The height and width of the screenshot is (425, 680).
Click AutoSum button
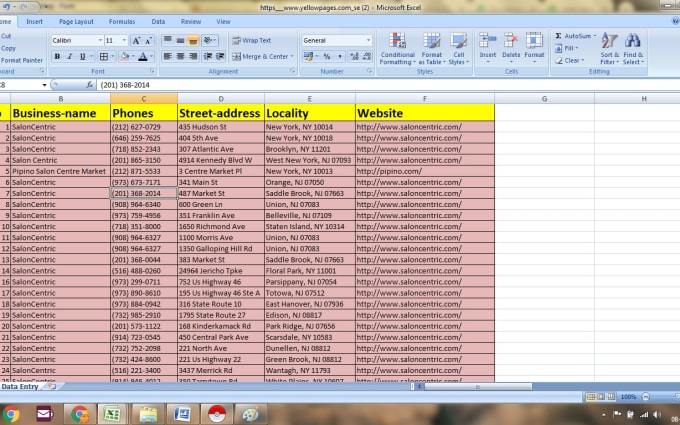[572, 36]
